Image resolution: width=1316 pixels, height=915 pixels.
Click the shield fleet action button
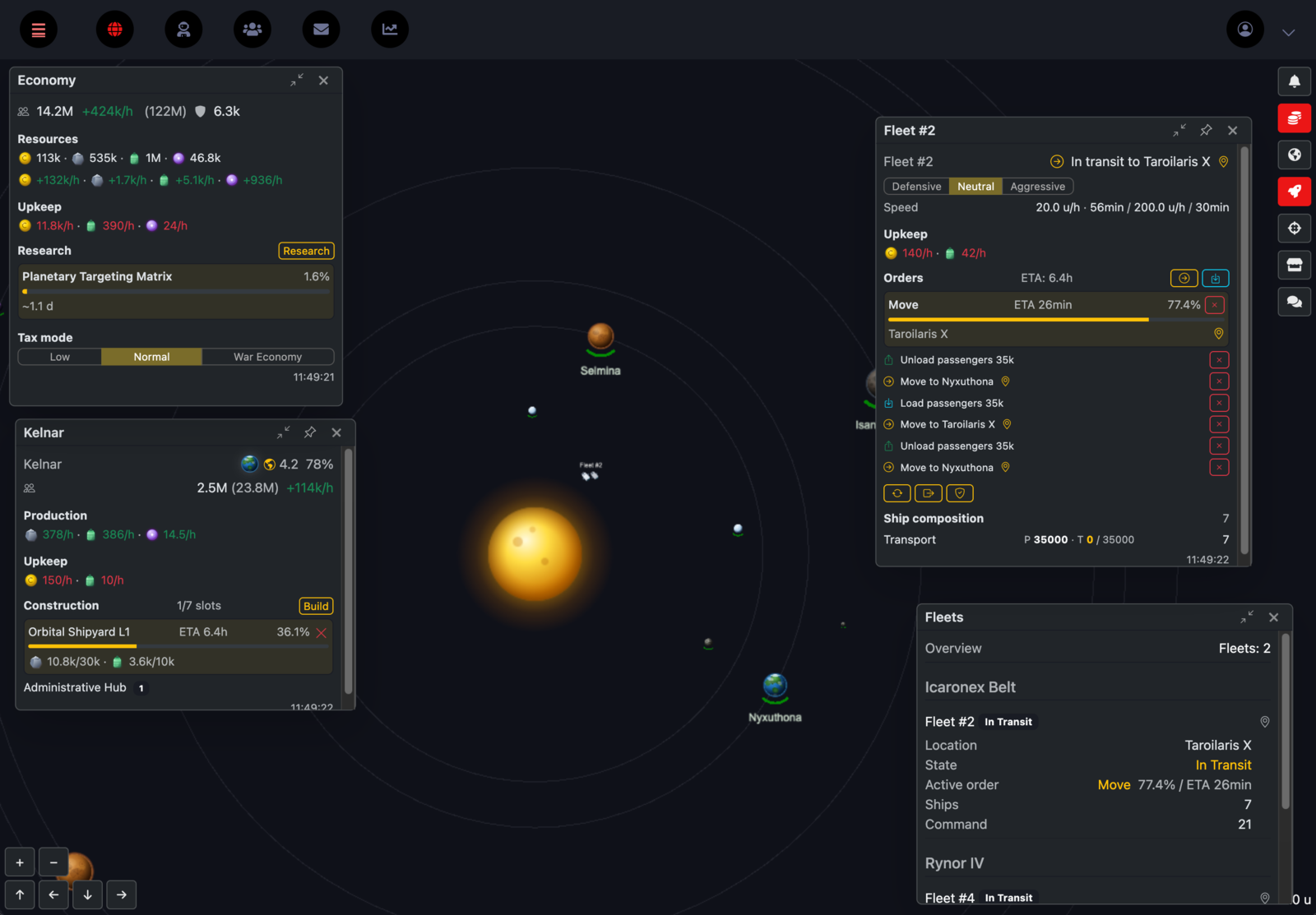960,493
